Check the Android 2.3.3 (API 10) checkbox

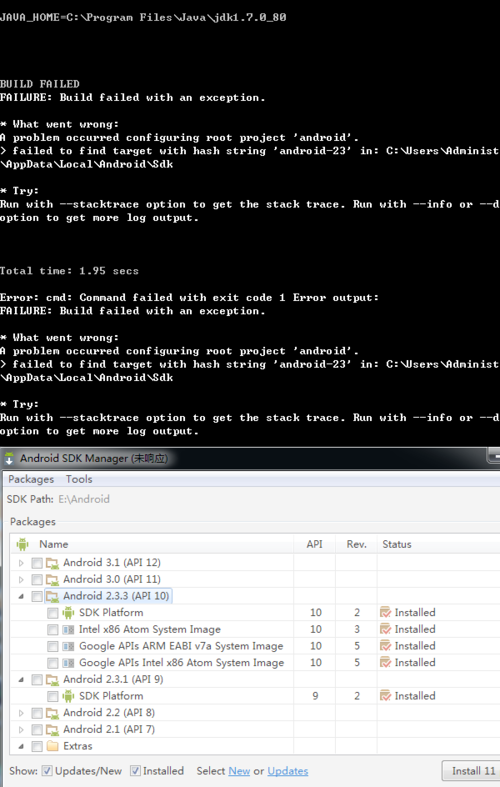pos(37,596)
